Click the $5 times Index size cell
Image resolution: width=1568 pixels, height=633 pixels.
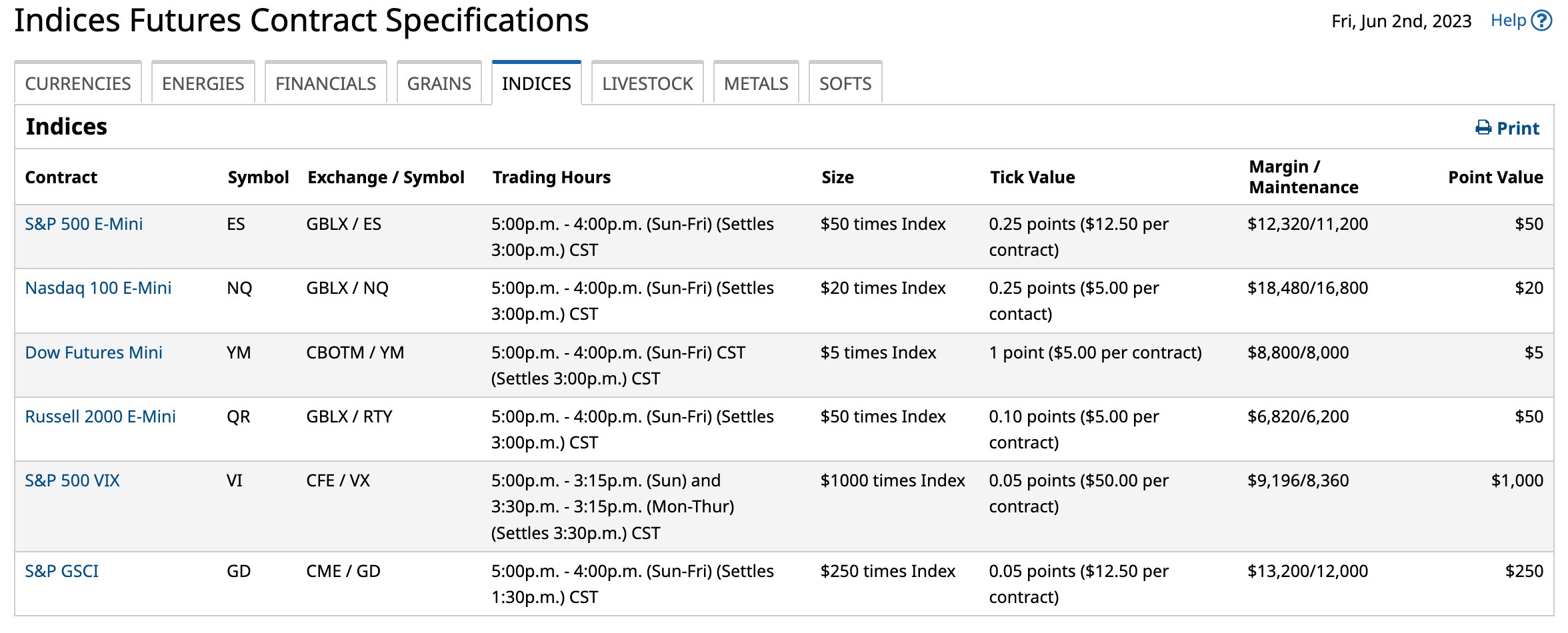pos(879,352)
